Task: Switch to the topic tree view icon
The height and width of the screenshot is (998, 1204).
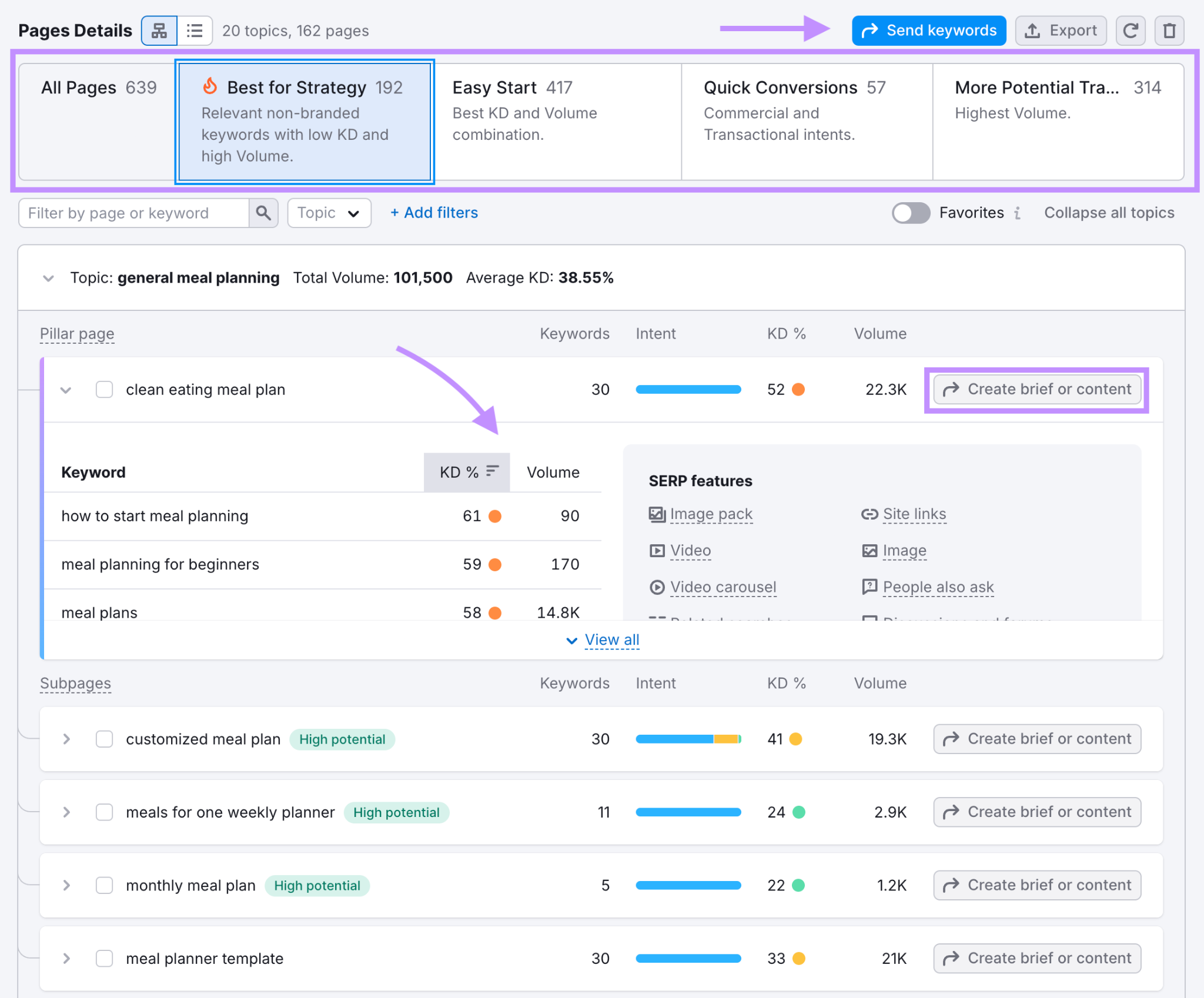Action: click(x=159, y=31)
